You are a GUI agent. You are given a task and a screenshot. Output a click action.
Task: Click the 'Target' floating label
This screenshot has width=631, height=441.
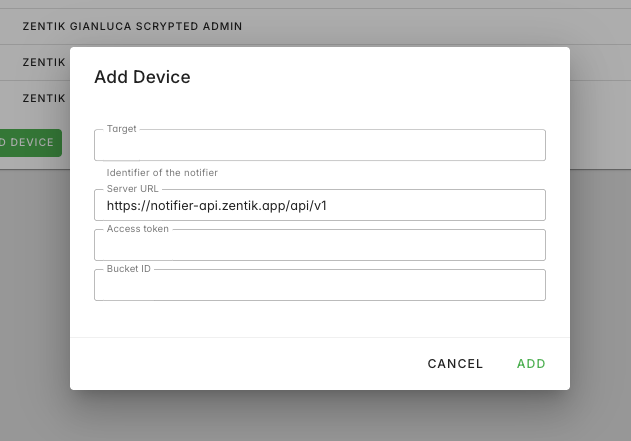(x=122, y=129)
